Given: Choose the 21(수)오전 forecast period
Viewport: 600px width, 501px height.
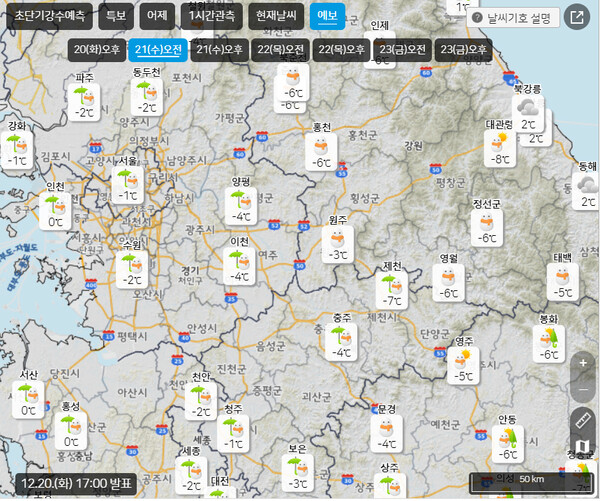Looking at the screenshot, I should pos(158,50).
